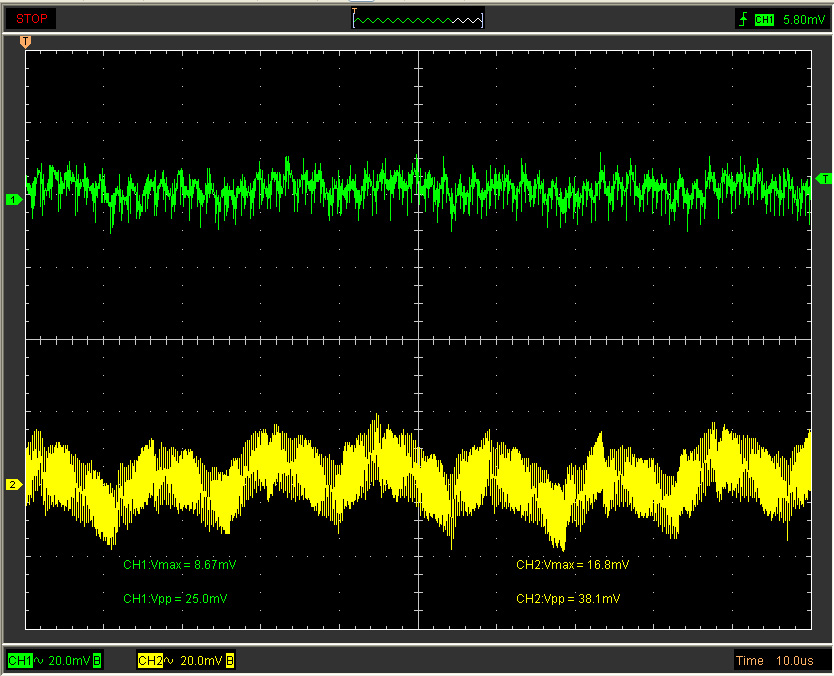Viewport: 834px width, 676px height.
Task: Click the green CH1 channel label
Action: (x=20, y=661)
